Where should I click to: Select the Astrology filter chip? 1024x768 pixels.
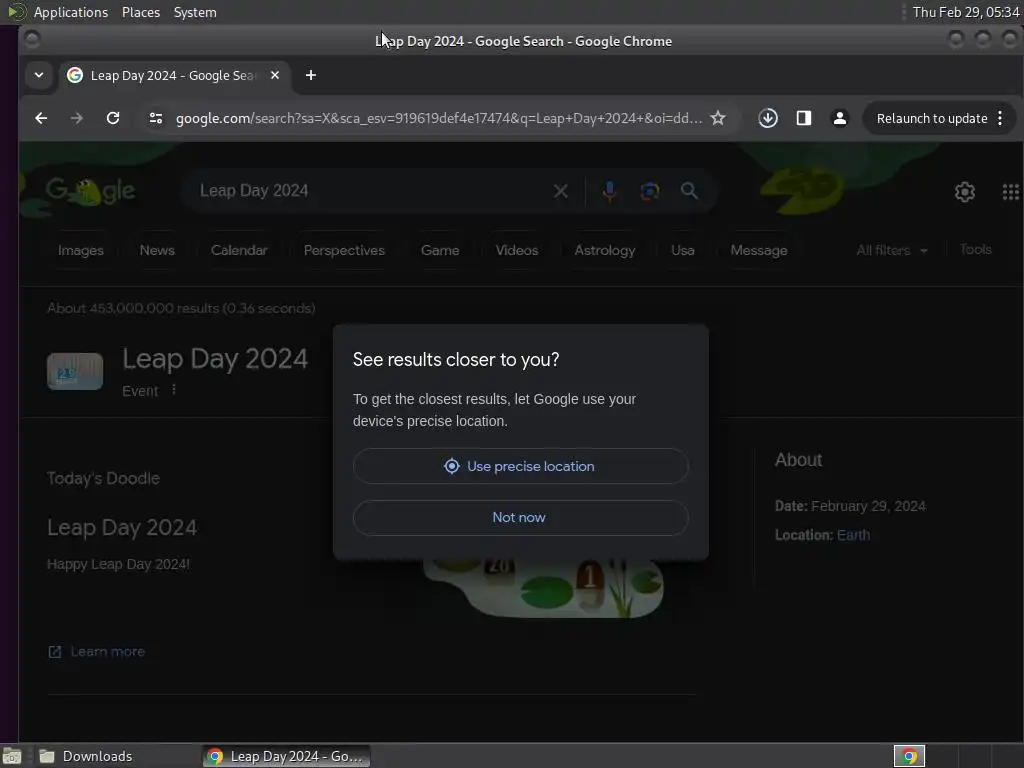(605, 250)
